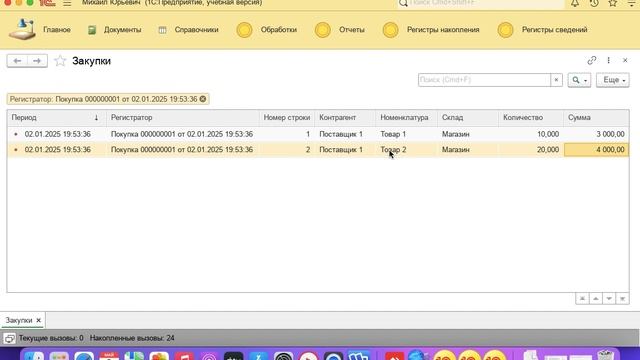The image size is (640, 360).
Task: Click the performance indicator icon in status bar
Action: (x=9, y=338)
